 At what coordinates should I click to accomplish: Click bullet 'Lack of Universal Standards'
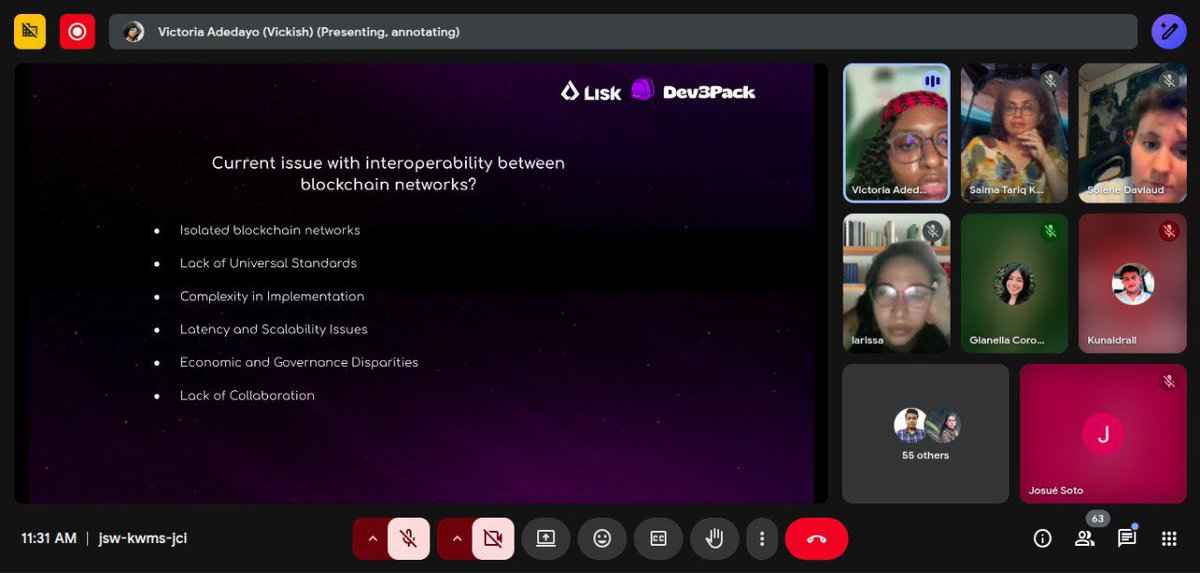pos(268,263)
